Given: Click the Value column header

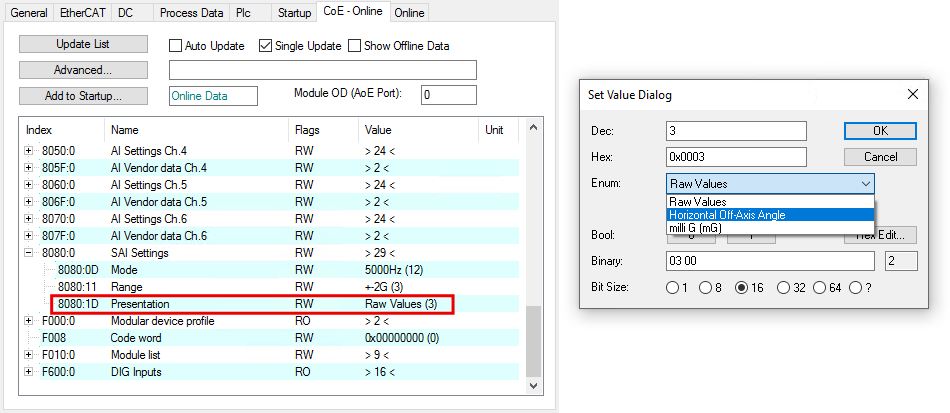Looking at the screenshot, I should pyautogui.click(x=419, y=130).
